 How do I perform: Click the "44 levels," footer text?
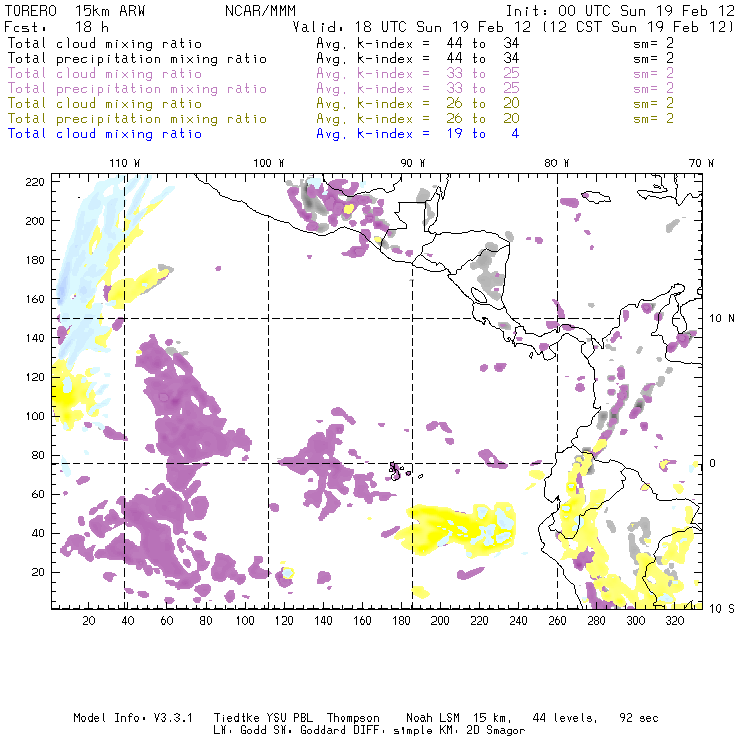(565, 718)
